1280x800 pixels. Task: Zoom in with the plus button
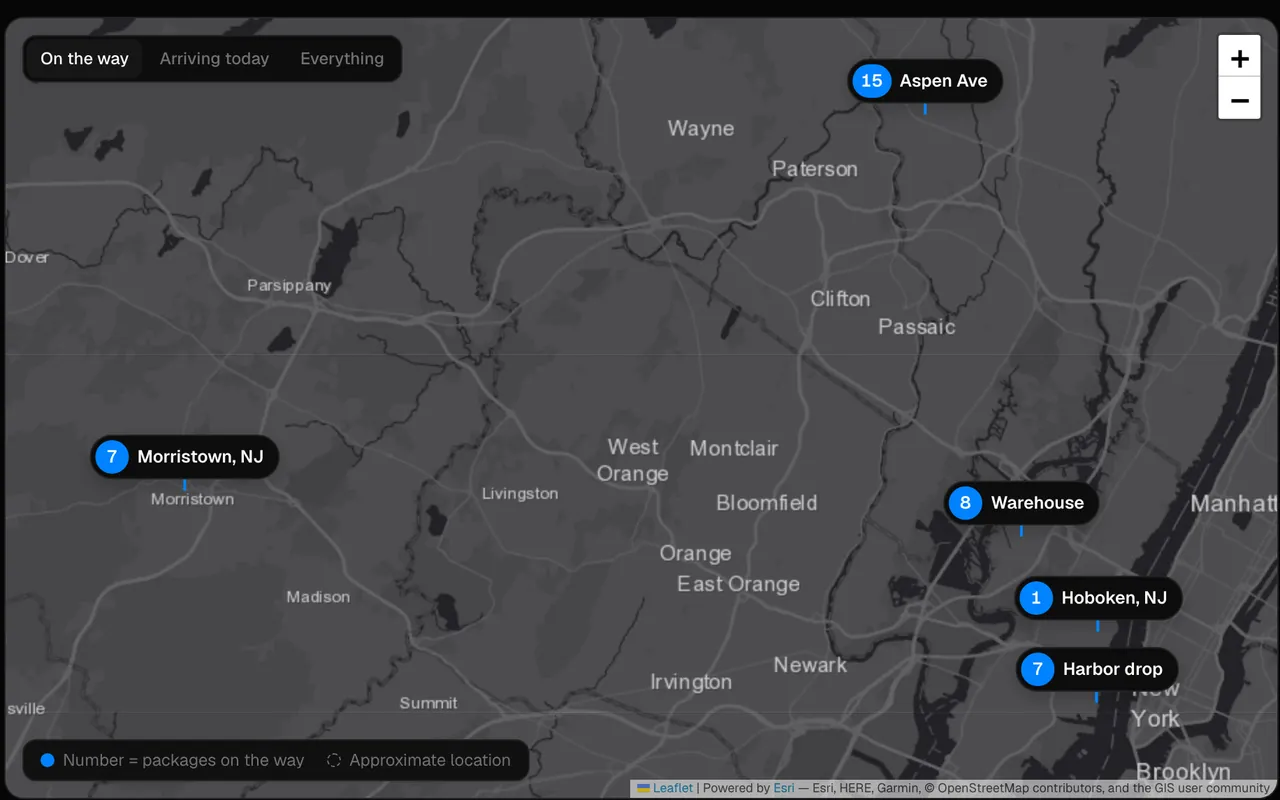1239,58
